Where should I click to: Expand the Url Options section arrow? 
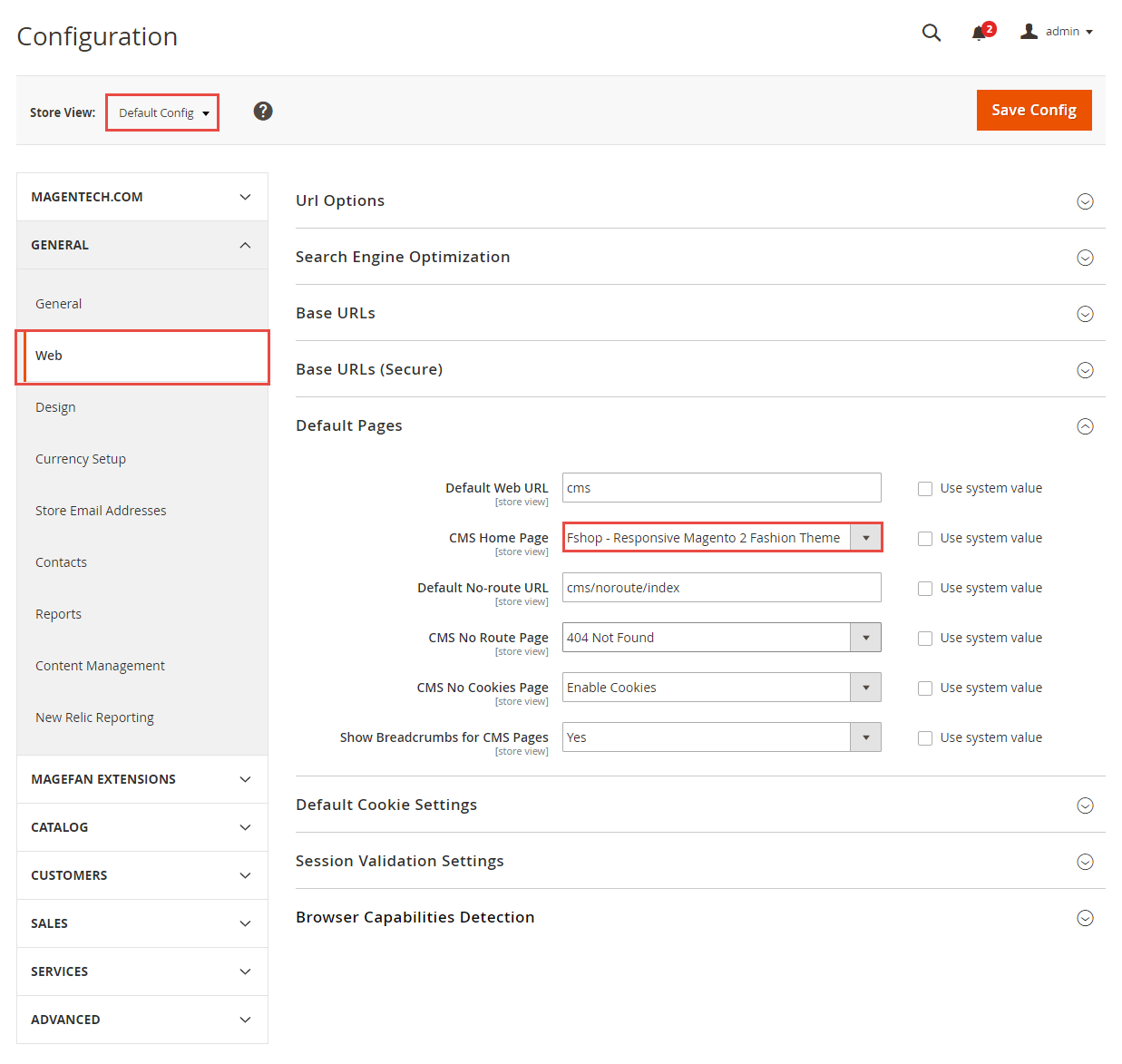(1085, 201)
